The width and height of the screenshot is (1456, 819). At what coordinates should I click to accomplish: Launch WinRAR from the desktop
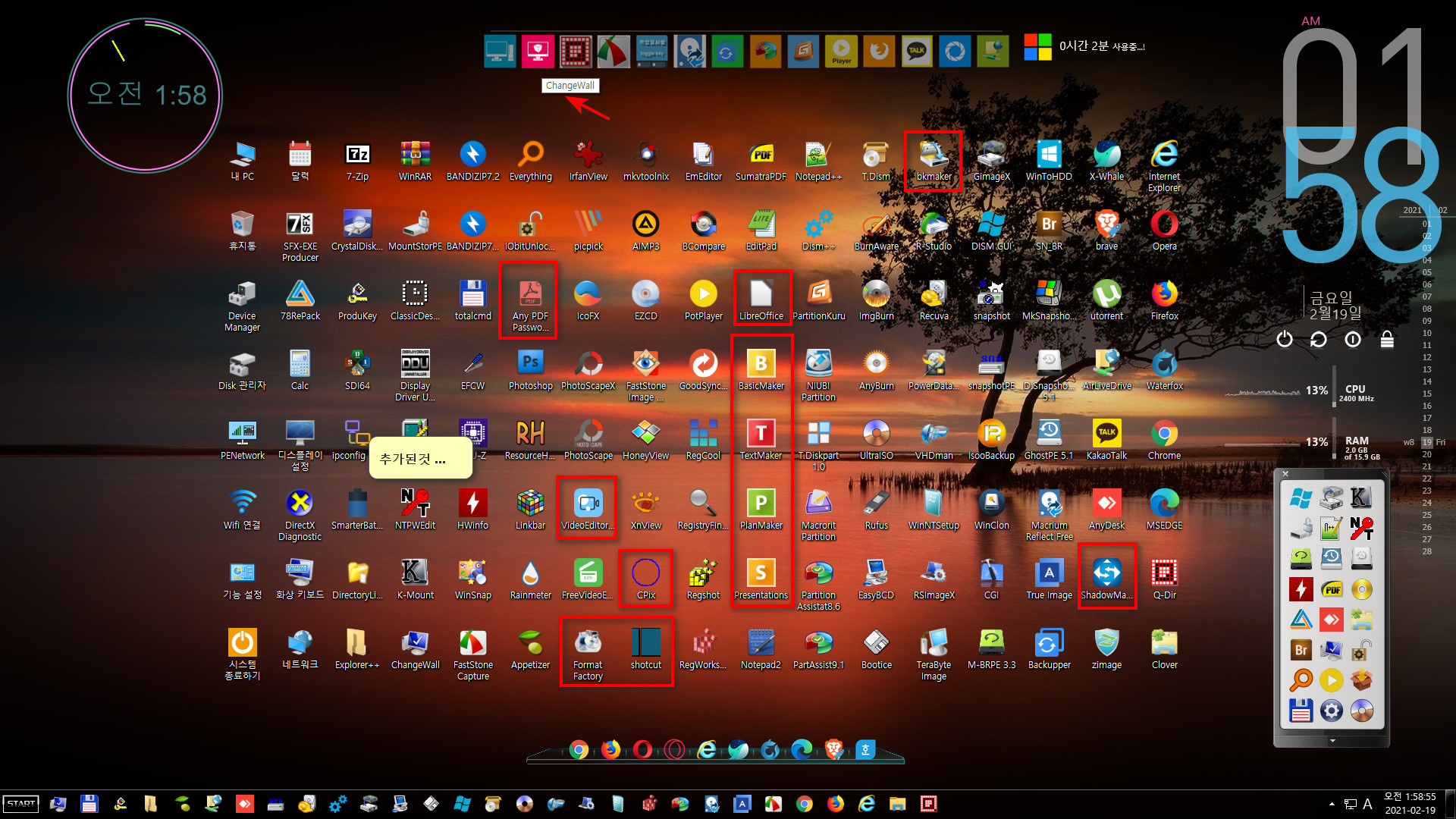click(415, 161)
